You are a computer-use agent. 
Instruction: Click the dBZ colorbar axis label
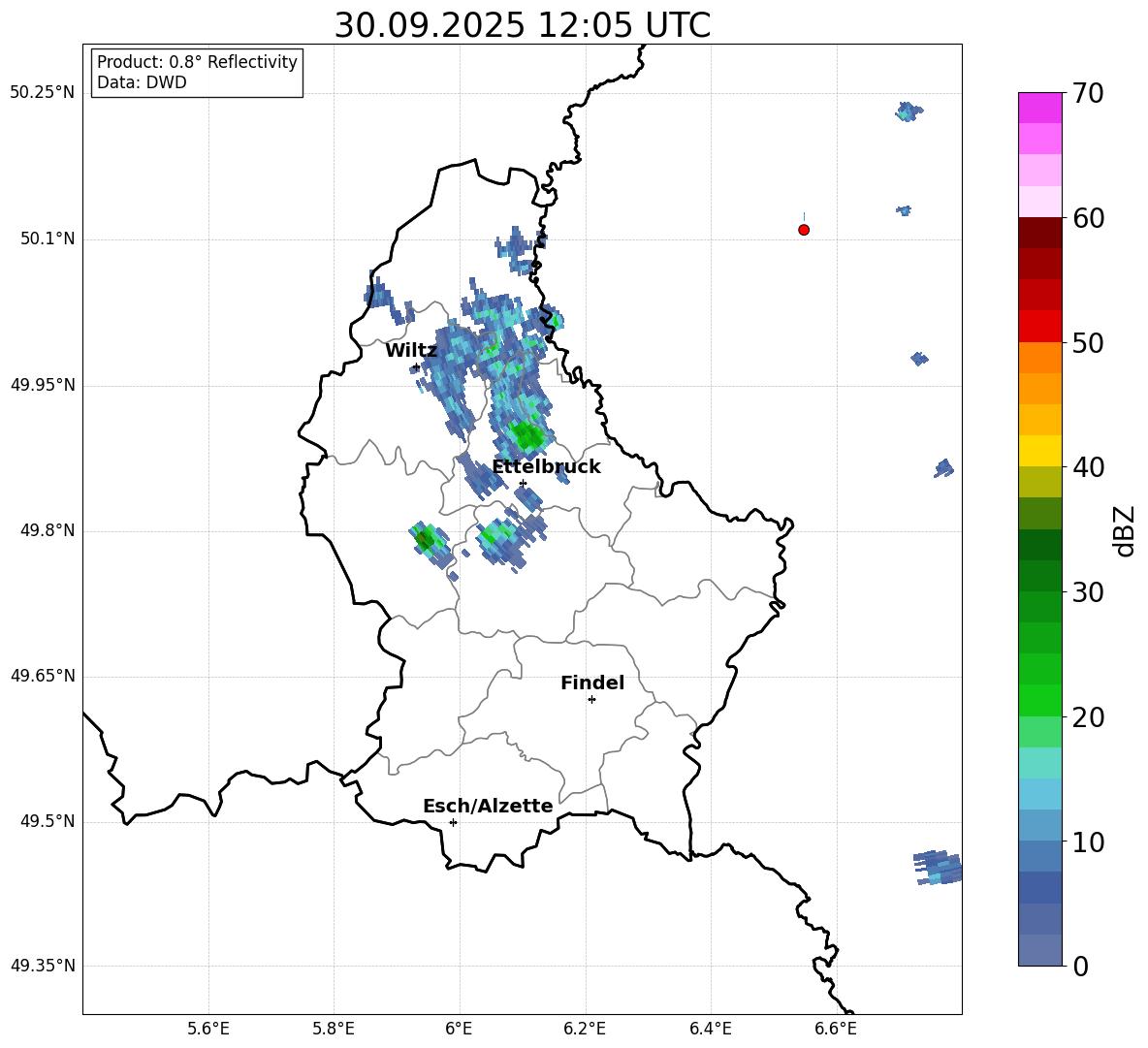pyautogui.click(x=1125, y=530)
